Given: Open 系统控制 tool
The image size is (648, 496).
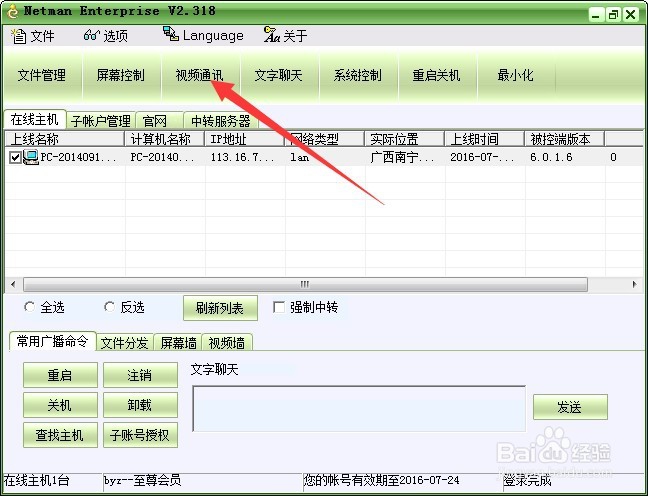Looking at the screenshot, I should pos(357,75).
